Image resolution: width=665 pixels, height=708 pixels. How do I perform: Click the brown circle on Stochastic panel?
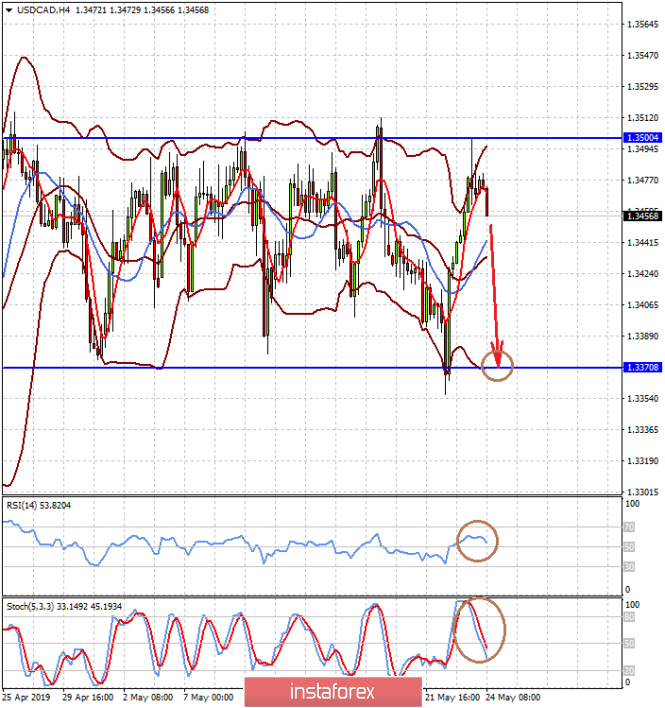tap(479, 630)
